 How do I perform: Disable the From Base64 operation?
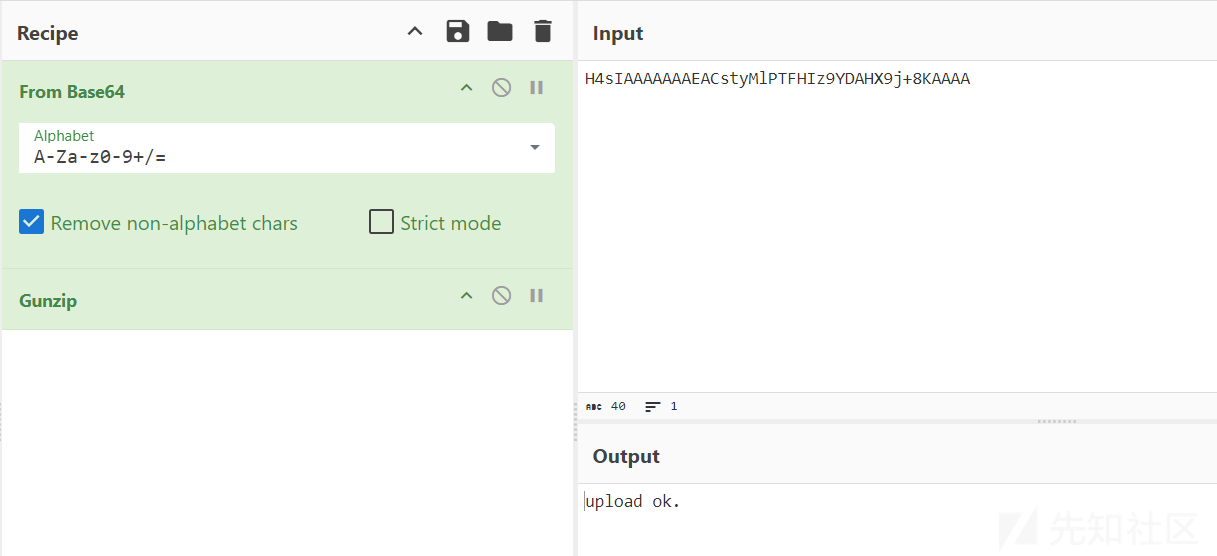click(x=502, y=88)
